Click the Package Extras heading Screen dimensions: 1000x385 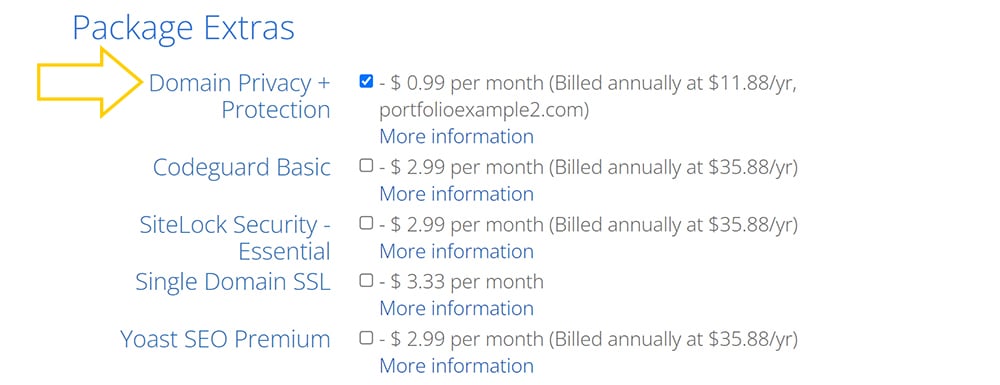coord(183,28)
